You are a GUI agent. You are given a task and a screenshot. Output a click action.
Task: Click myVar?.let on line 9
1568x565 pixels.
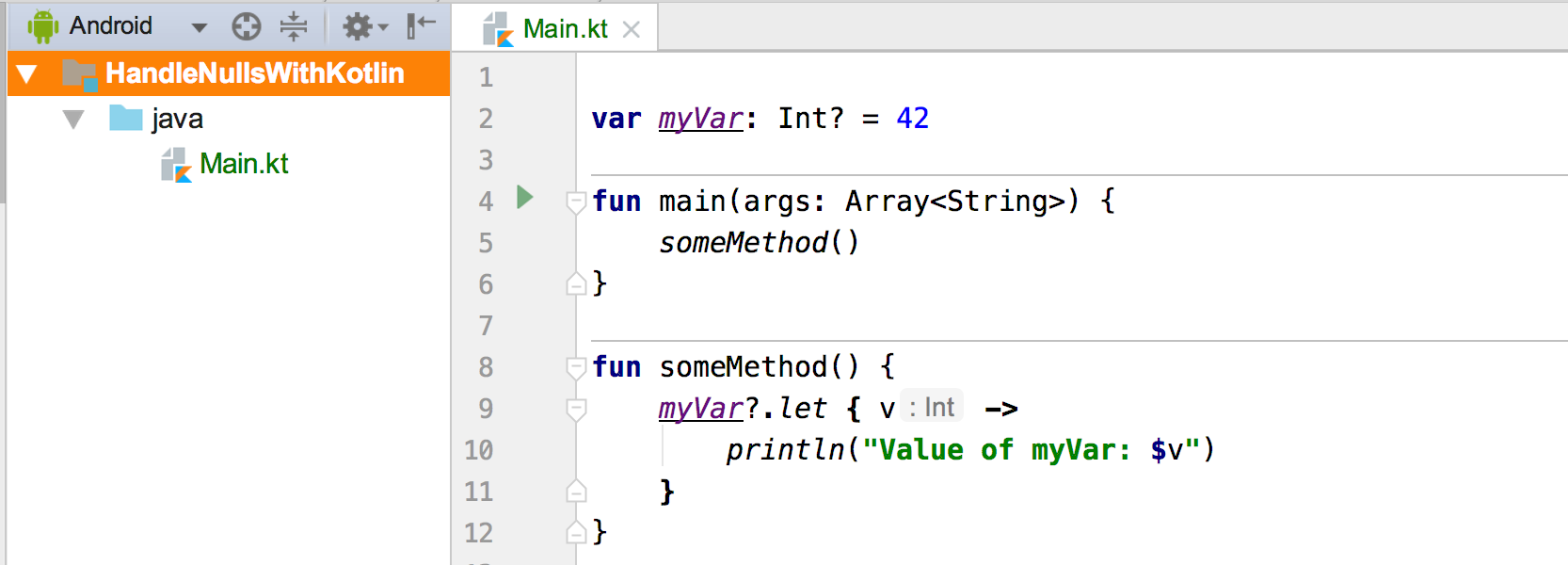point(743,409)
